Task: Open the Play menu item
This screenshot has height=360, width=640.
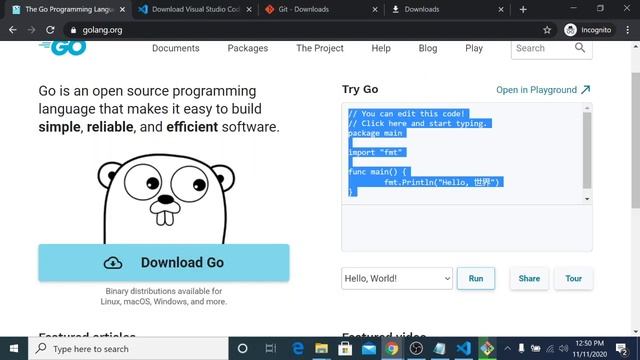Action: (x=474, y=48)
